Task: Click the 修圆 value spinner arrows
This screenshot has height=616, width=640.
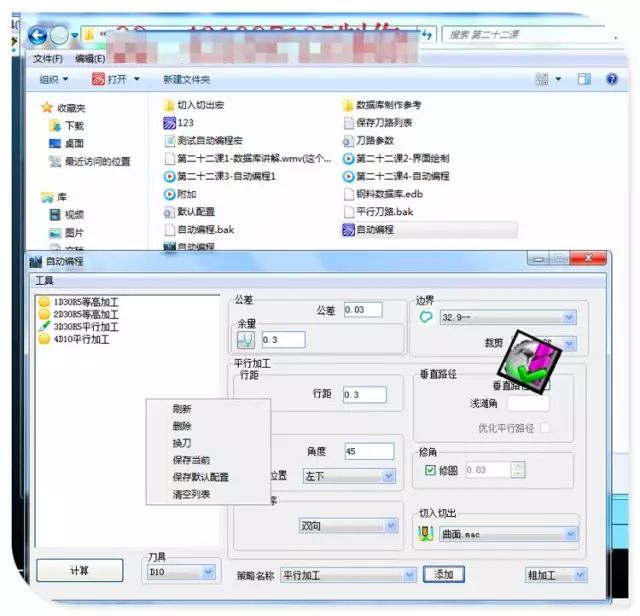Action: 518,470
